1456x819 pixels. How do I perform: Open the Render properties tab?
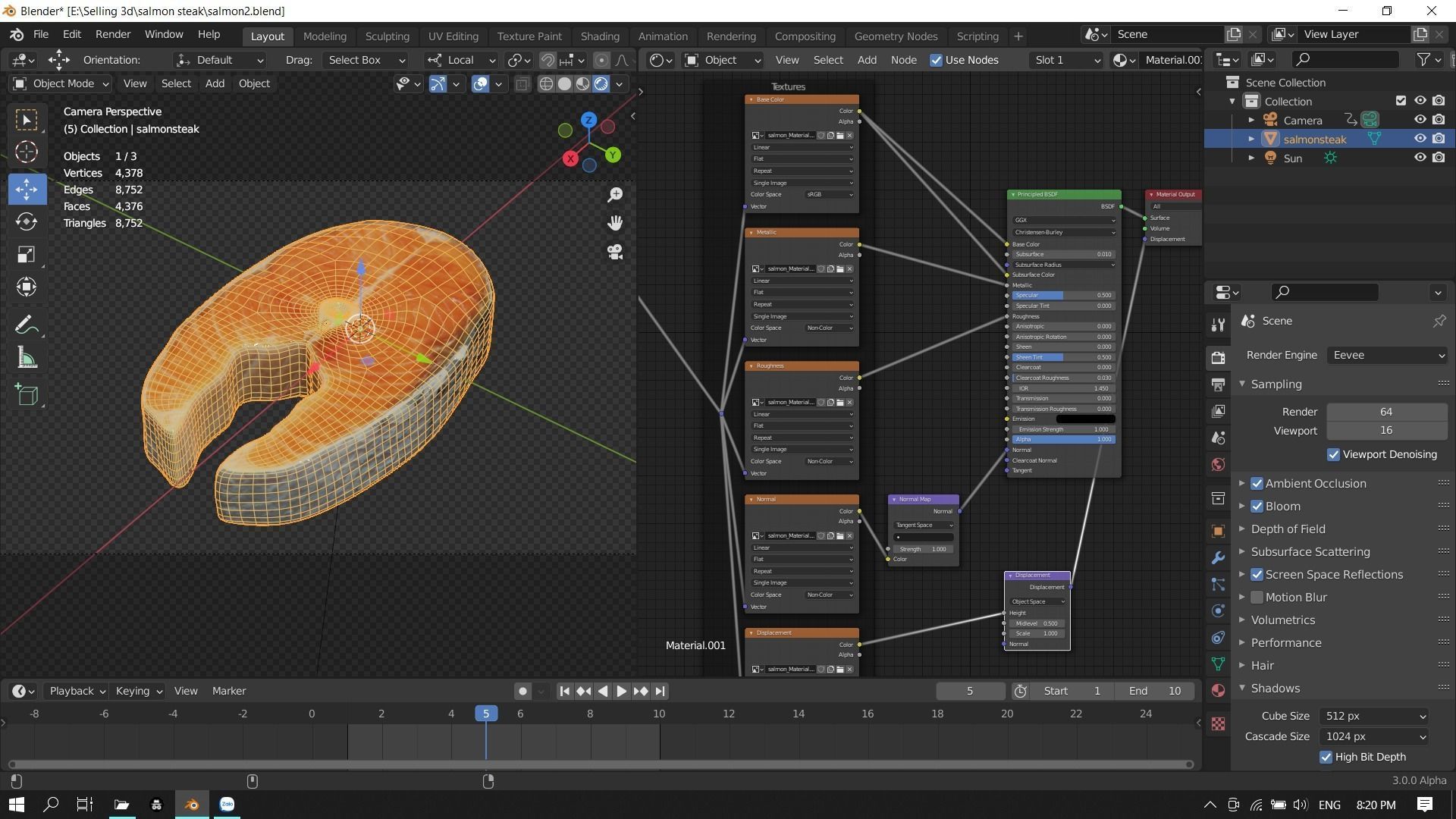pos(1219,357)
